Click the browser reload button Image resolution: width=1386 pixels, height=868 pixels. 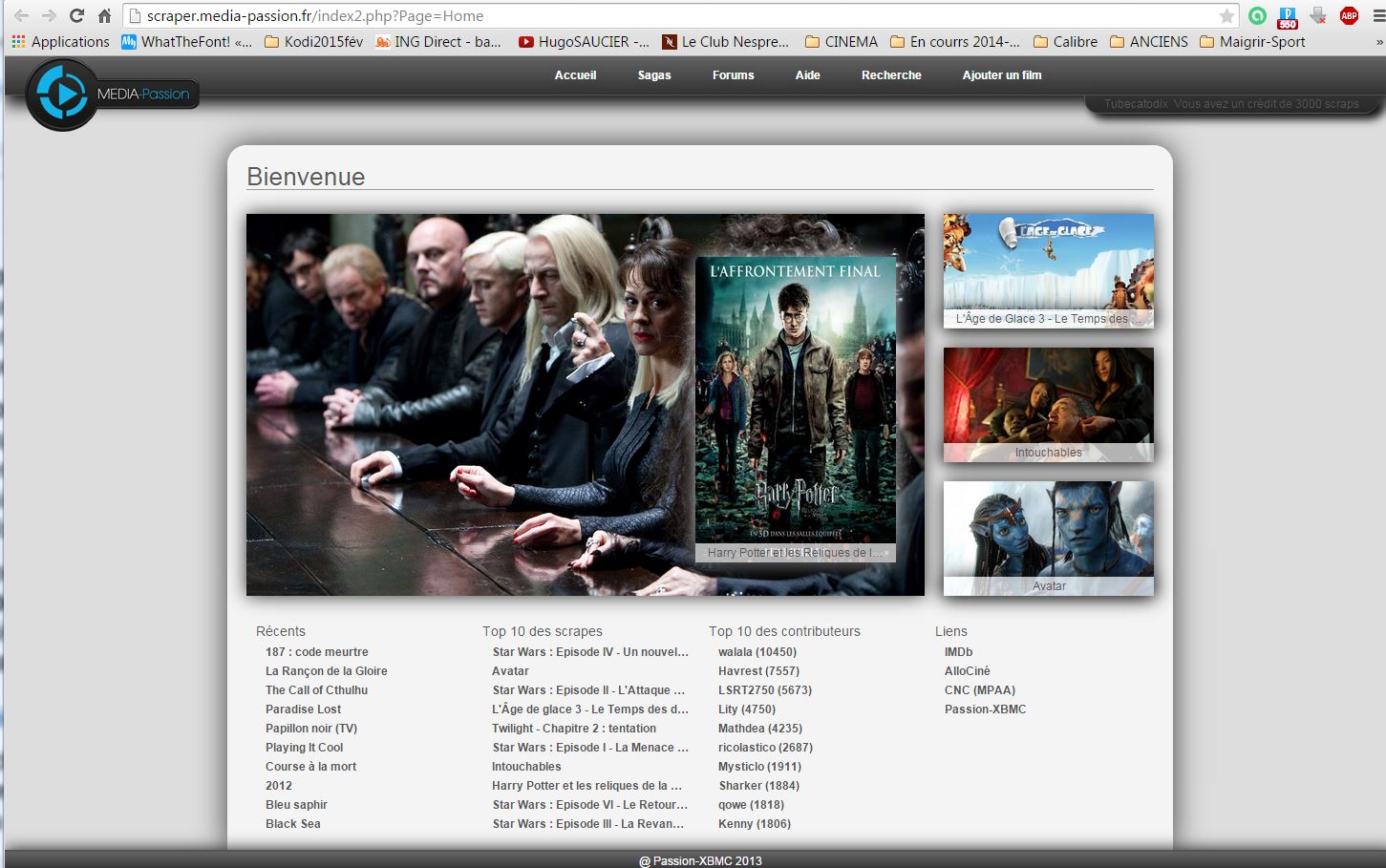pyautogui.click(x=77, y=15)
